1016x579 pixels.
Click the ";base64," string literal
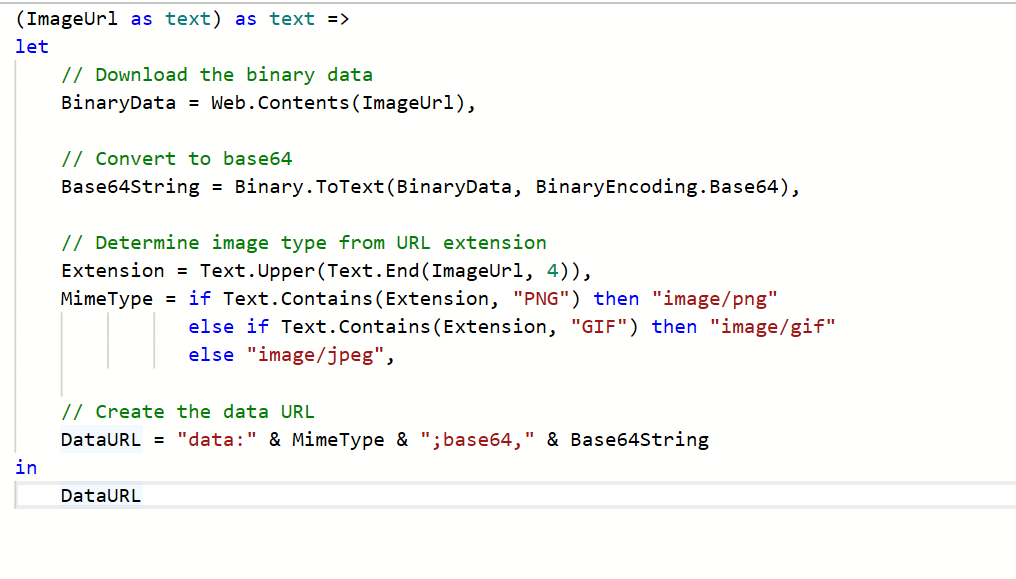coord(477,440)
